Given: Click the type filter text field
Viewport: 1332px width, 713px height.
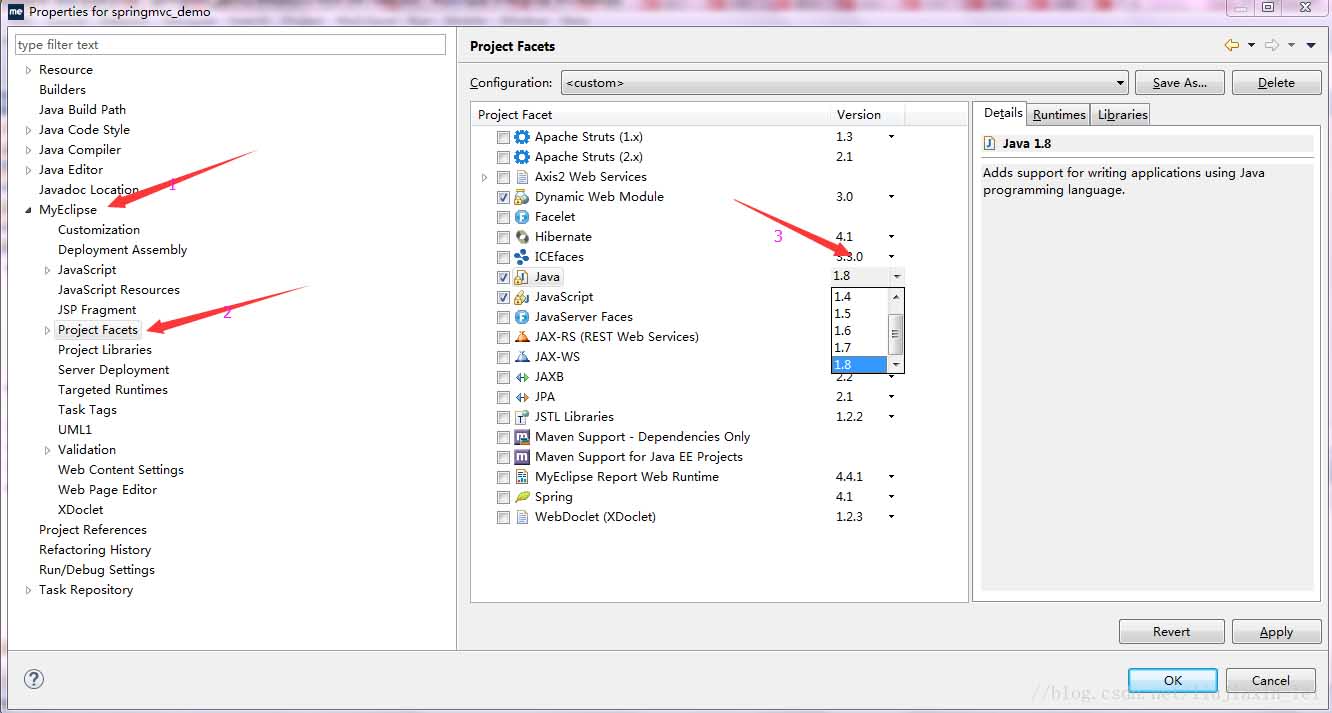Looking at the screenshot, I should [x=230, y=45].
